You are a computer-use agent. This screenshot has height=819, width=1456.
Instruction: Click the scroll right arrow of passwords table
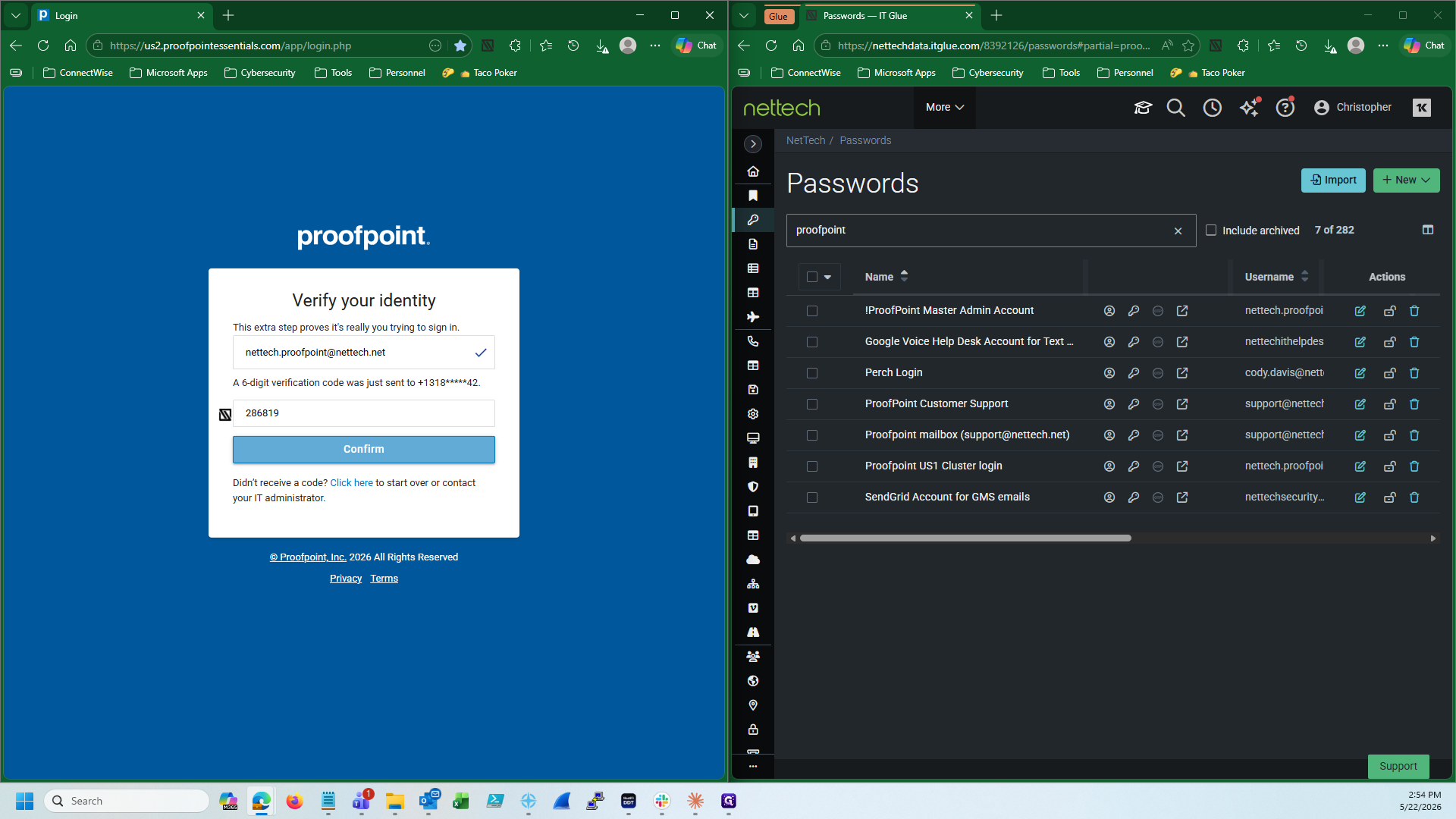coord(1432,538)
